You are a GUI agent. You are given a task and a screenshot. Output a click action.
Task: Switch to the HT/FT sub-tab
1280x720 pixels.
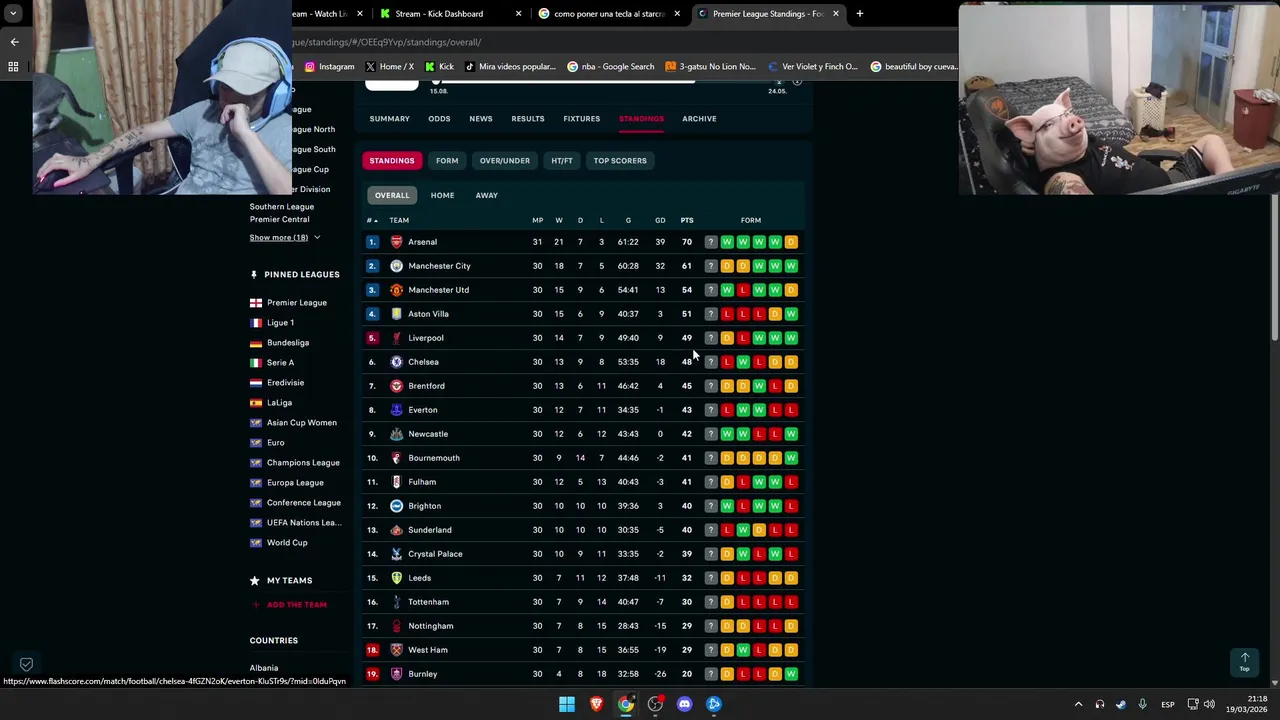[x=562, y=161]
